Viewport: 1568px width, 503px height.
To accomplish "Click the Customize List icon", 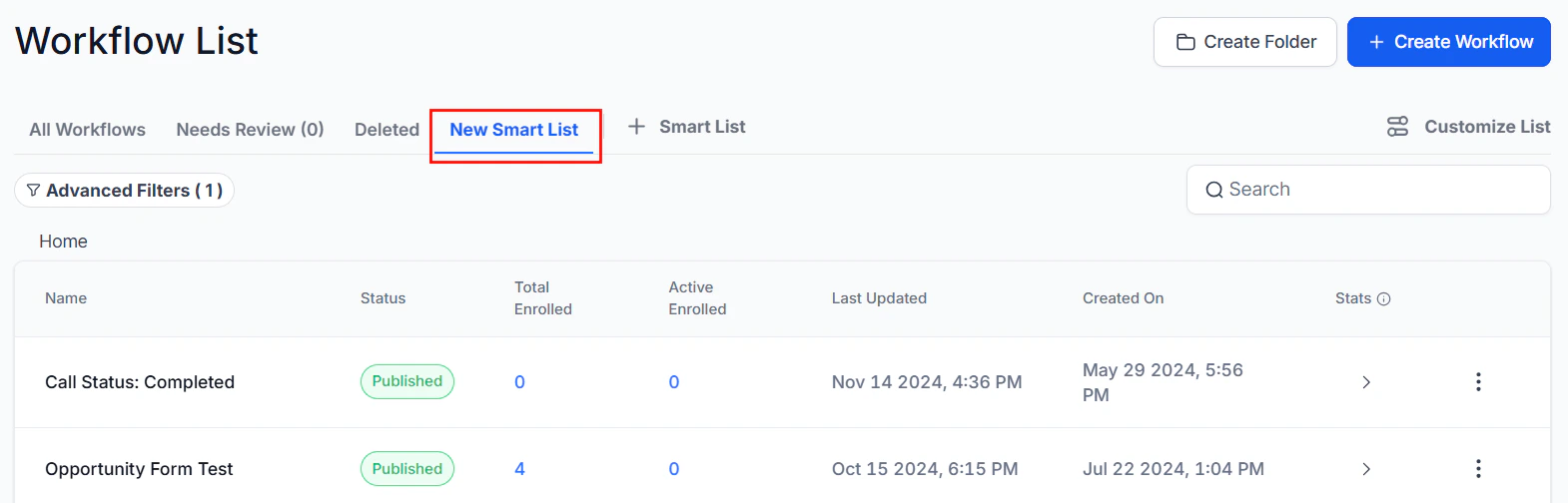I will tap(1397, 127).
